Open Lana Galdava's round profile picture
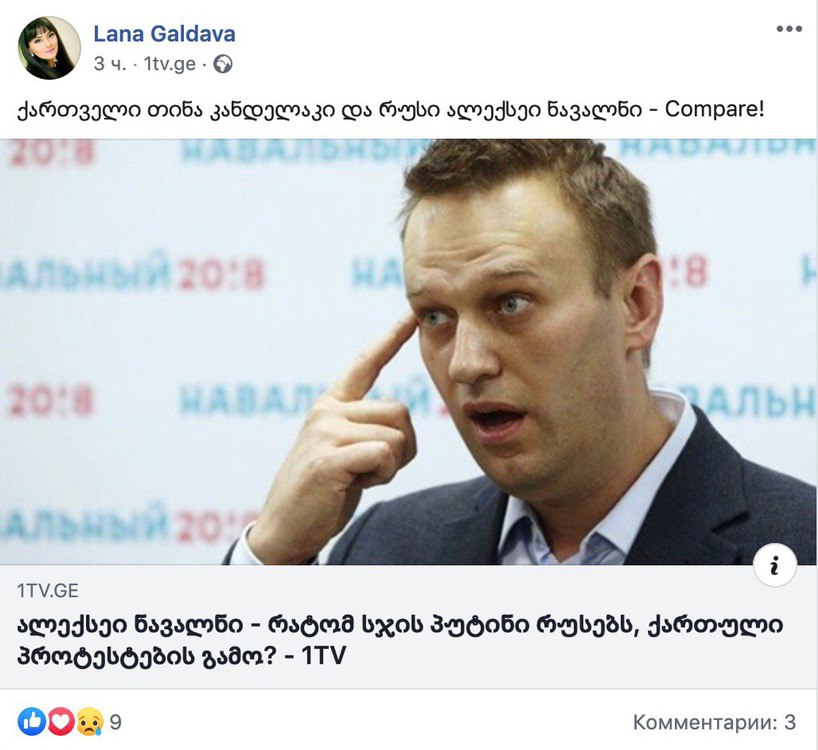Viewport: 818px width, 750px height. click(x=49, y=48)
